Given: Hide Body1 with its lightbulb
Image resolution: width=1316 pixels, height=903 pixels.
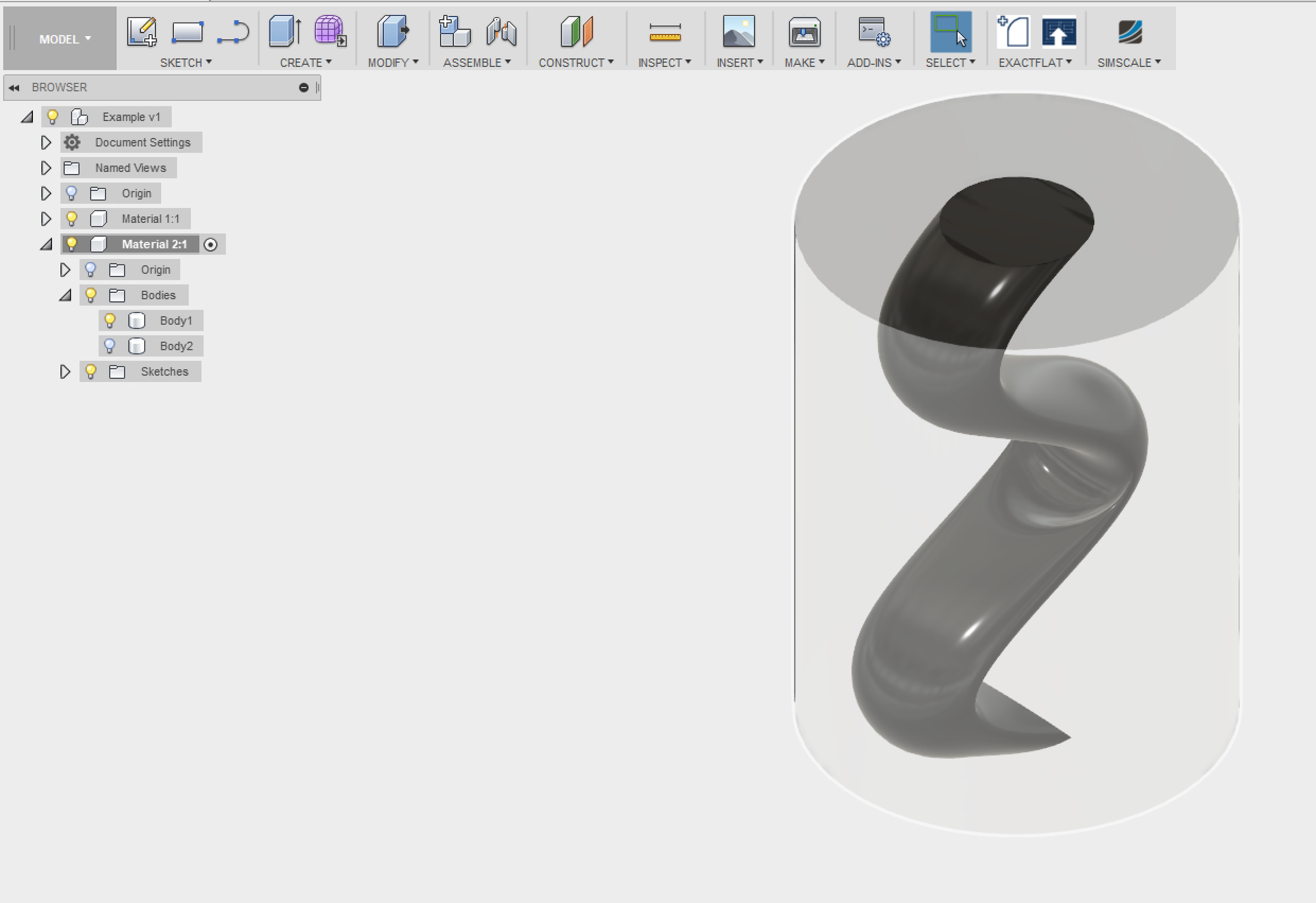Looking at the screenshot, I should tap(110, 320).
